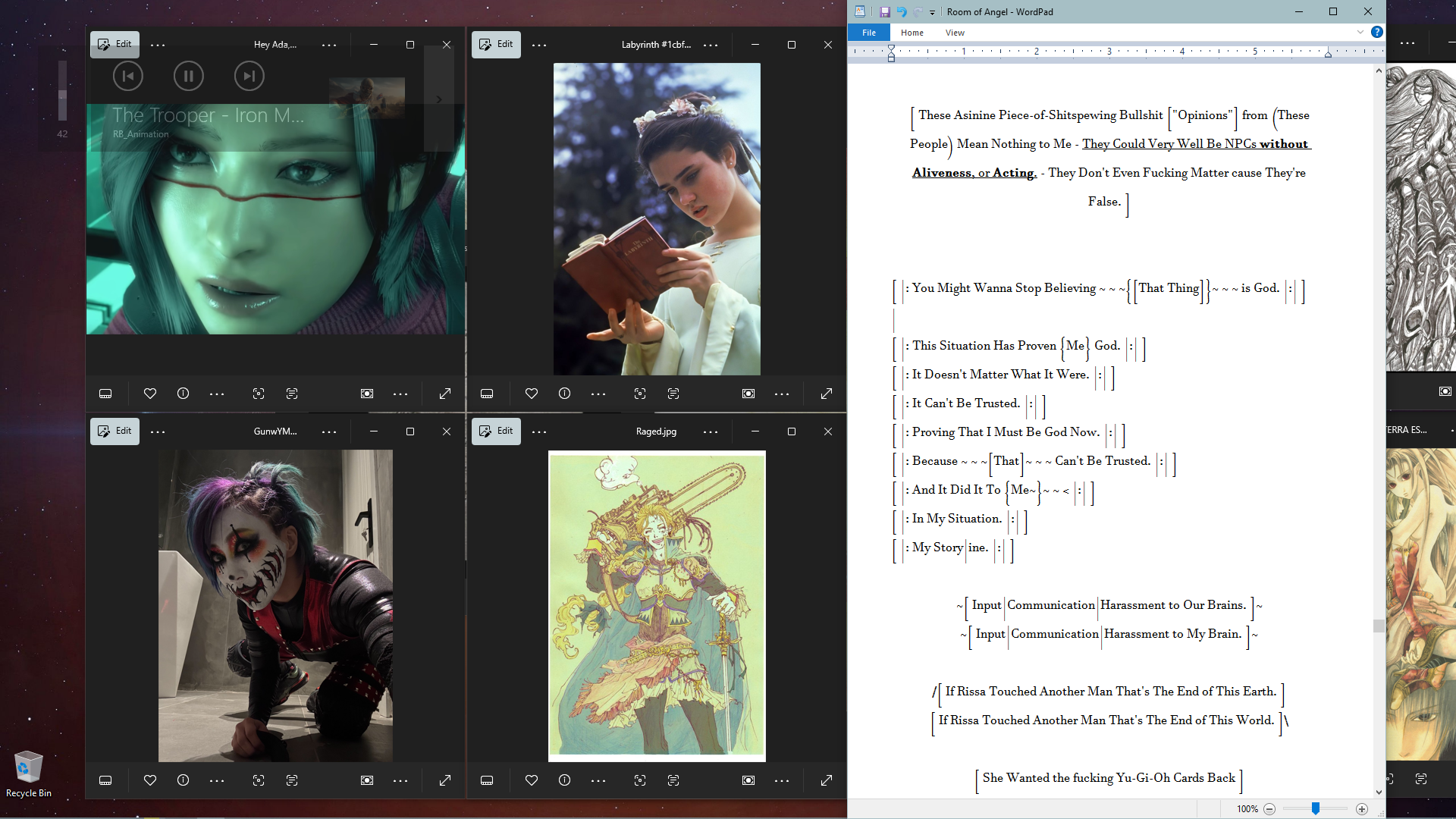Run visual search on the Hey Ada image
Viewport: 1456px width, 819px height.
[259, 394]
